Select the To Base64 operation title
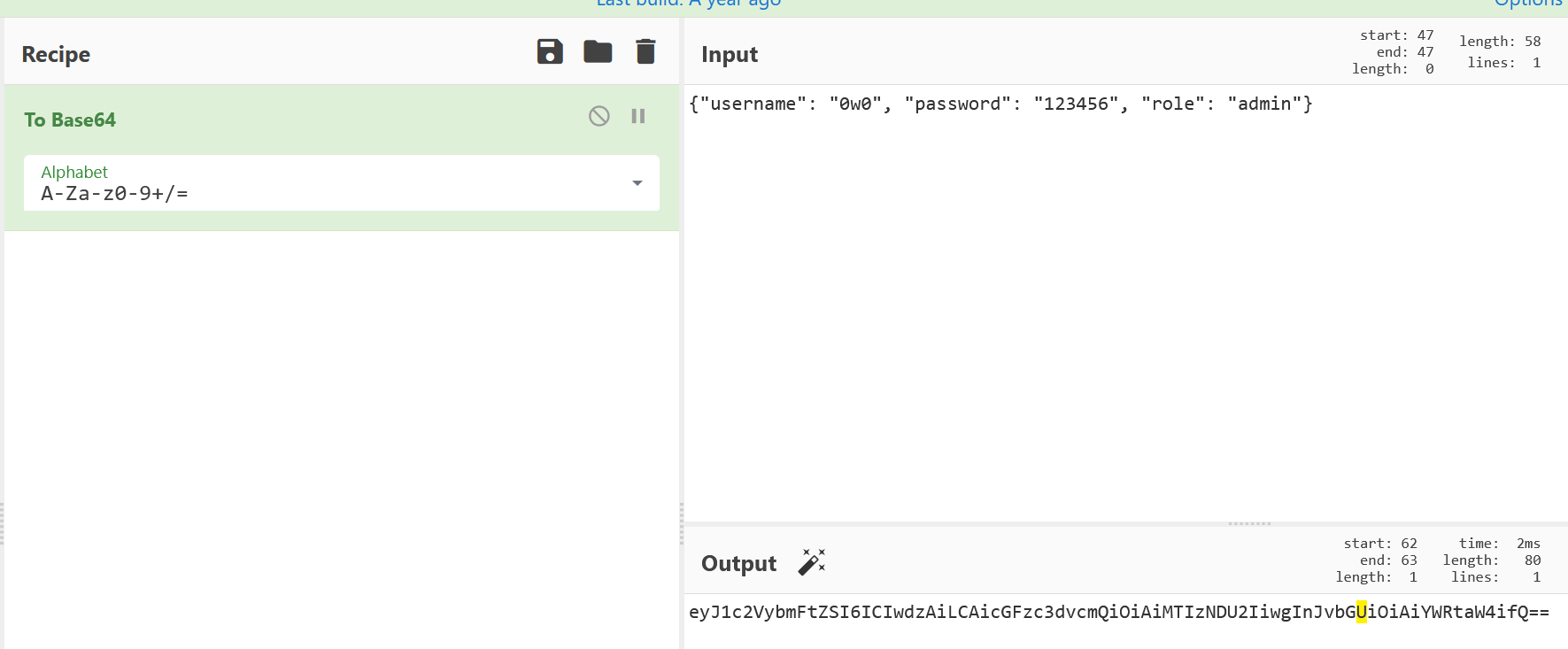This screenshot has width=1568, height=649. [70, 120]
